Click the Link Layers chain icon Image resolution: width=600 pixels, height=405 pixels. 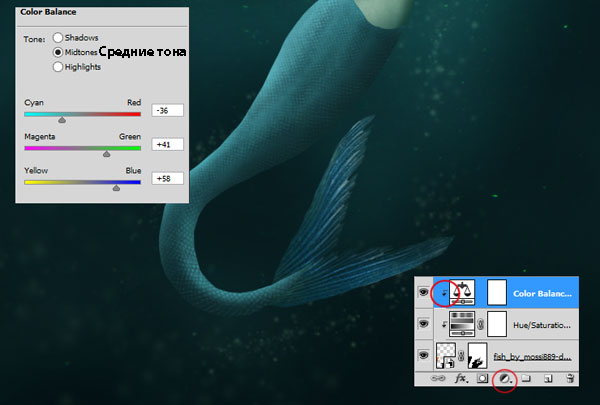pyautogui.click(x=438, y=378)
